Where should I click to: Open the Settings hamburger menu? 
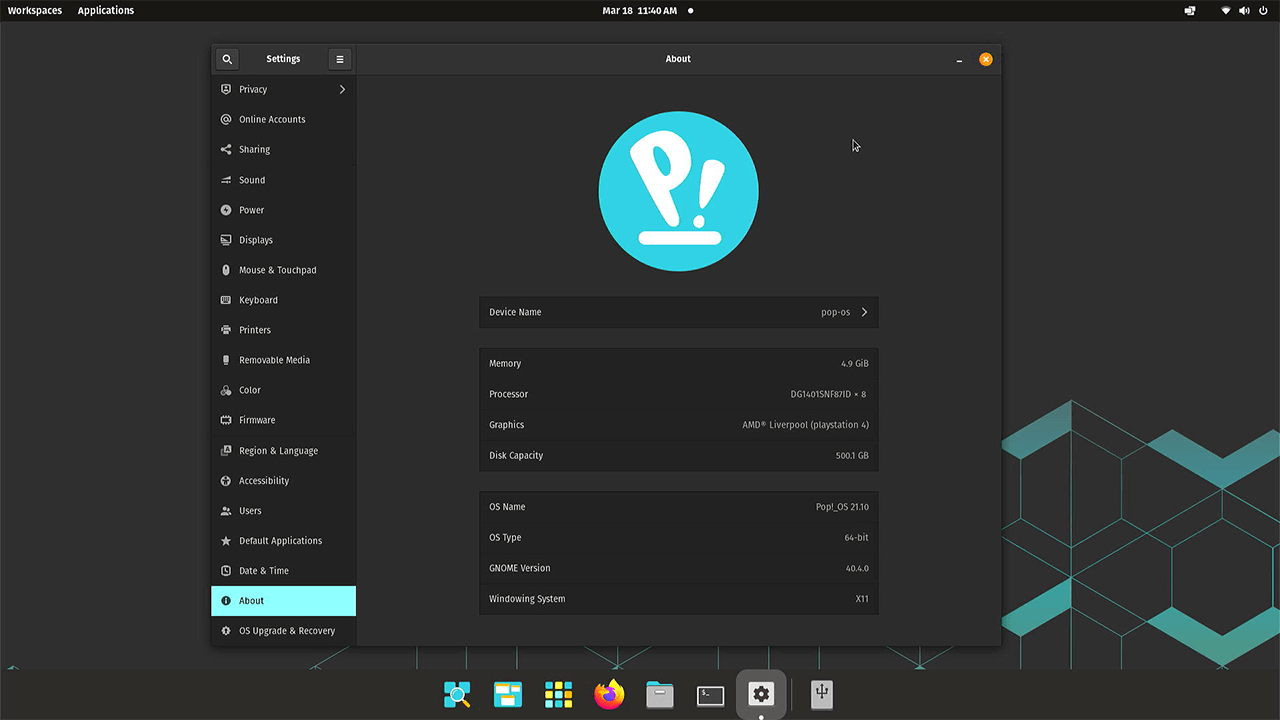pyautogui.click(x=340, y=59)
